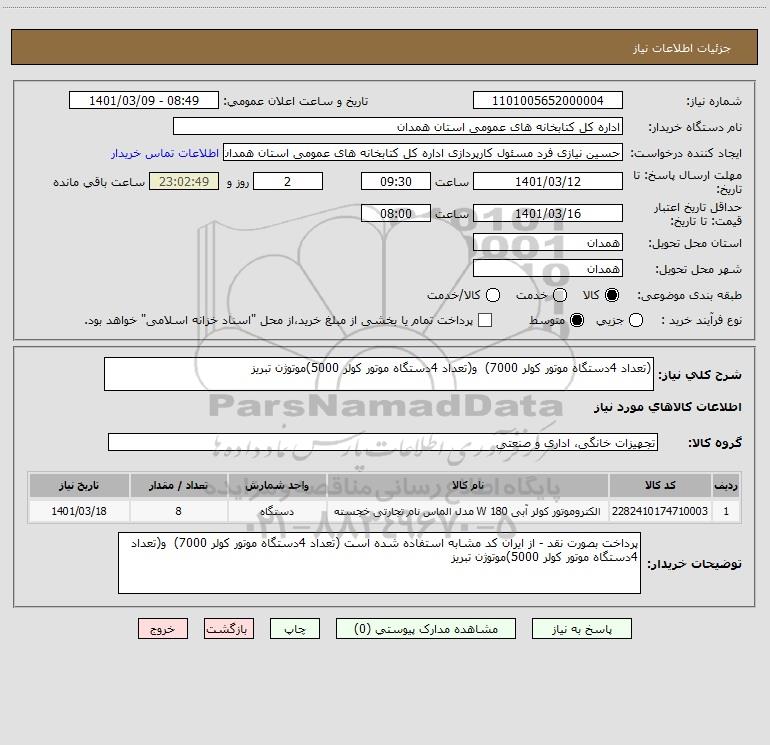This screenshot has width=770, height=745.
Task: Toggle Islamic treasury bonds payment checkbox
Action: (485, 320)
